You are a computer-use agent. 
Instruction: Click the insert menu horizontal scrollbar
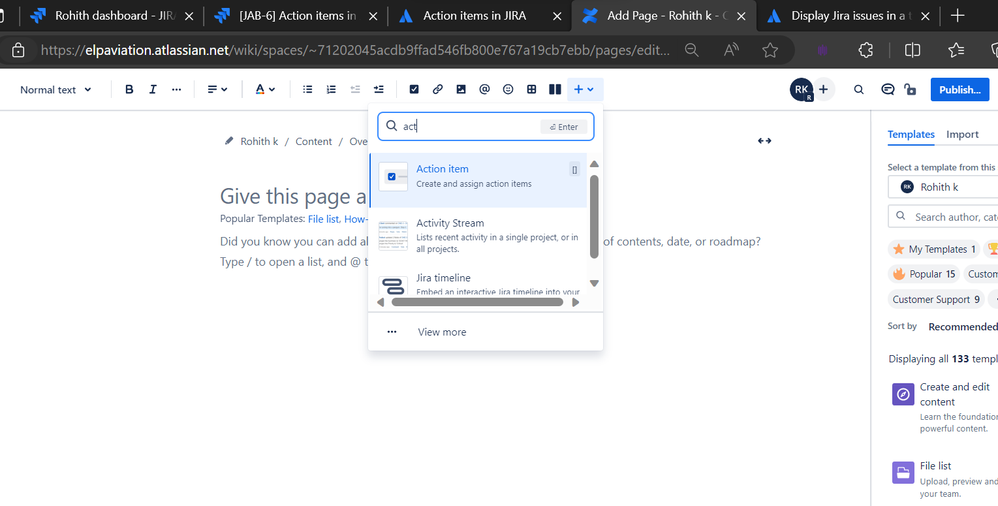477,302
